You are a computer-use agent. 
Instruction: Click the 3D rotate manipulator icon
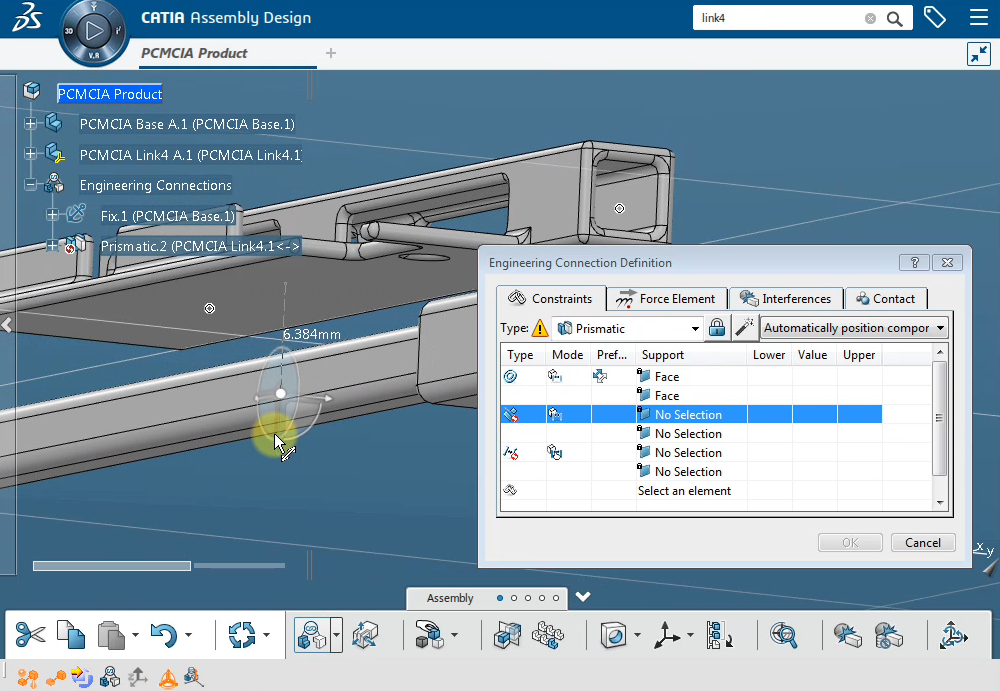pos(953,635)
